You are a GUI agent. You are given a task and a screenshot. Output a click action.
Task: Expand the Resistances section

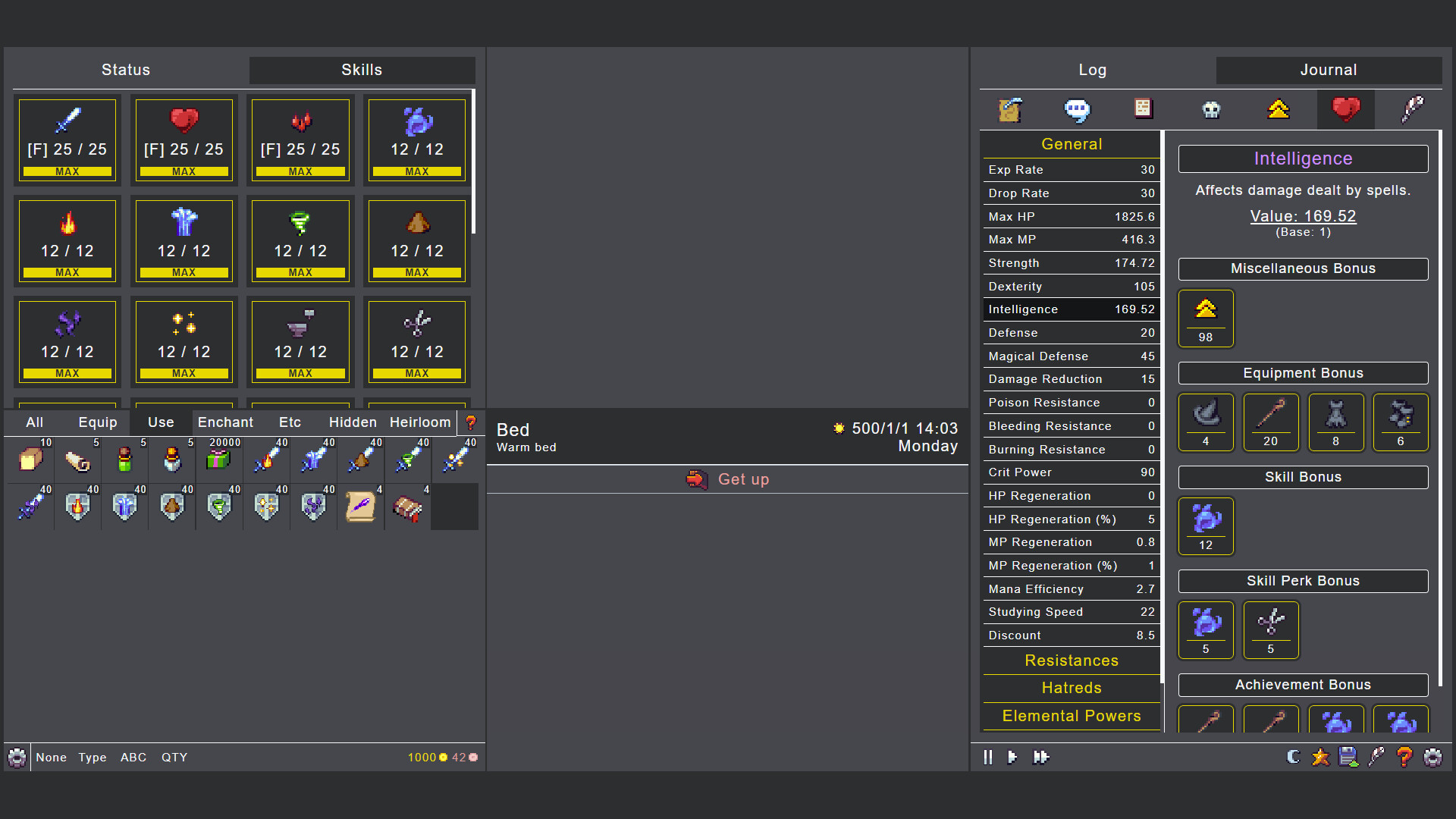(1071, 661)
